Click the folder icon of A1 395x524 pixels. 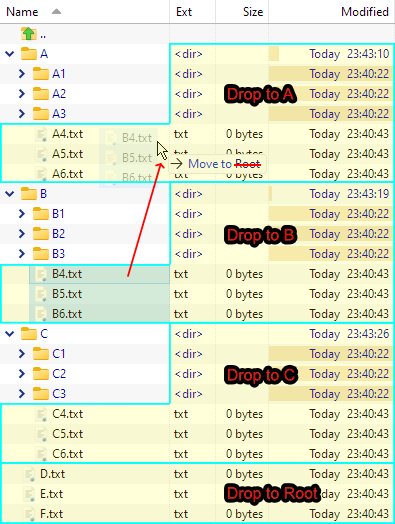click(x=41, y=74)
